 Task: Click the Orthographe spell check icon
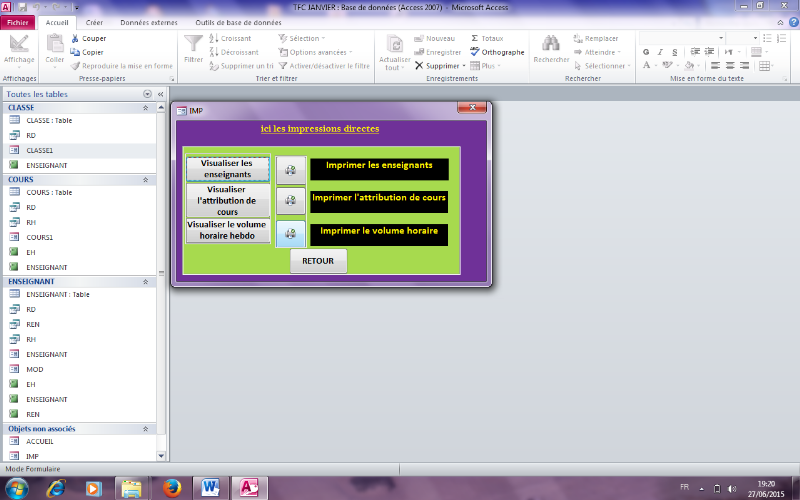(x=475, y=52)
